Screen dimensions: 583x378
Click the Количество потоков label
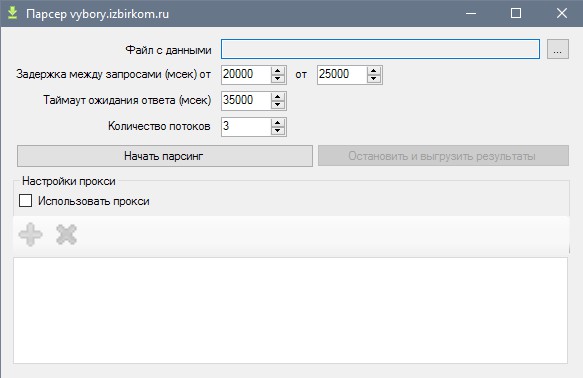click(x=159, y=126)
